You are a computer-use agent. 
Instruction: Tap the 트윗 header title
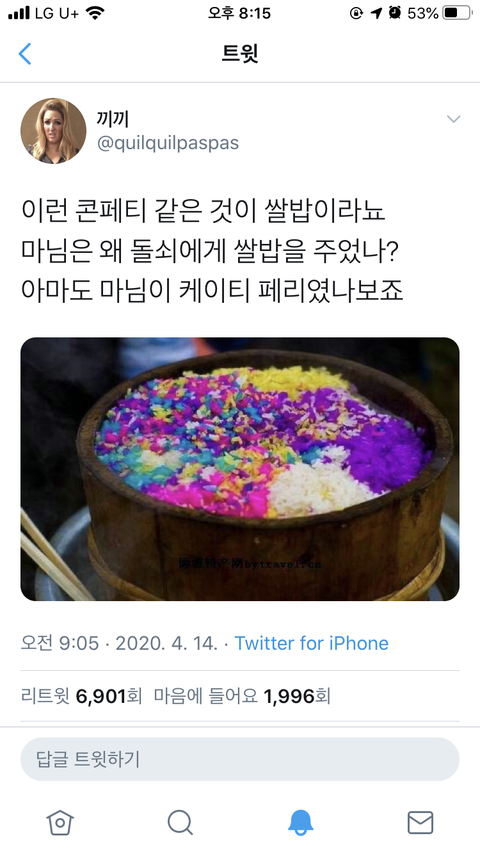(x=240, y=54)
